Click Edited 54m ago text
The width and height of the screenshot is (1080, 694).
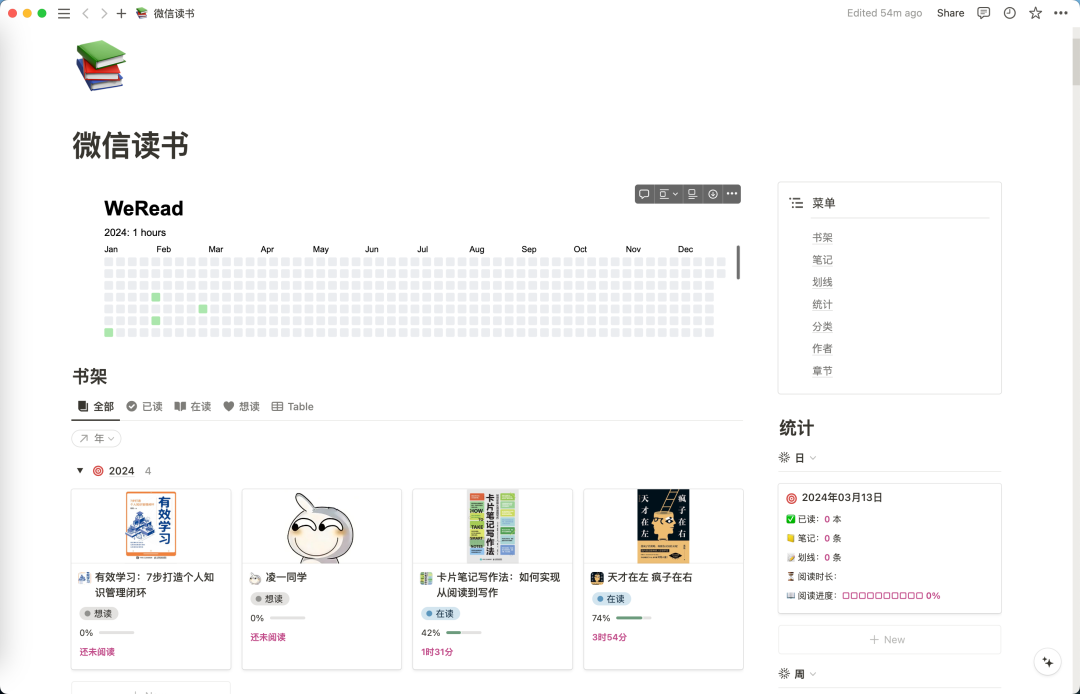click(884, 13)
